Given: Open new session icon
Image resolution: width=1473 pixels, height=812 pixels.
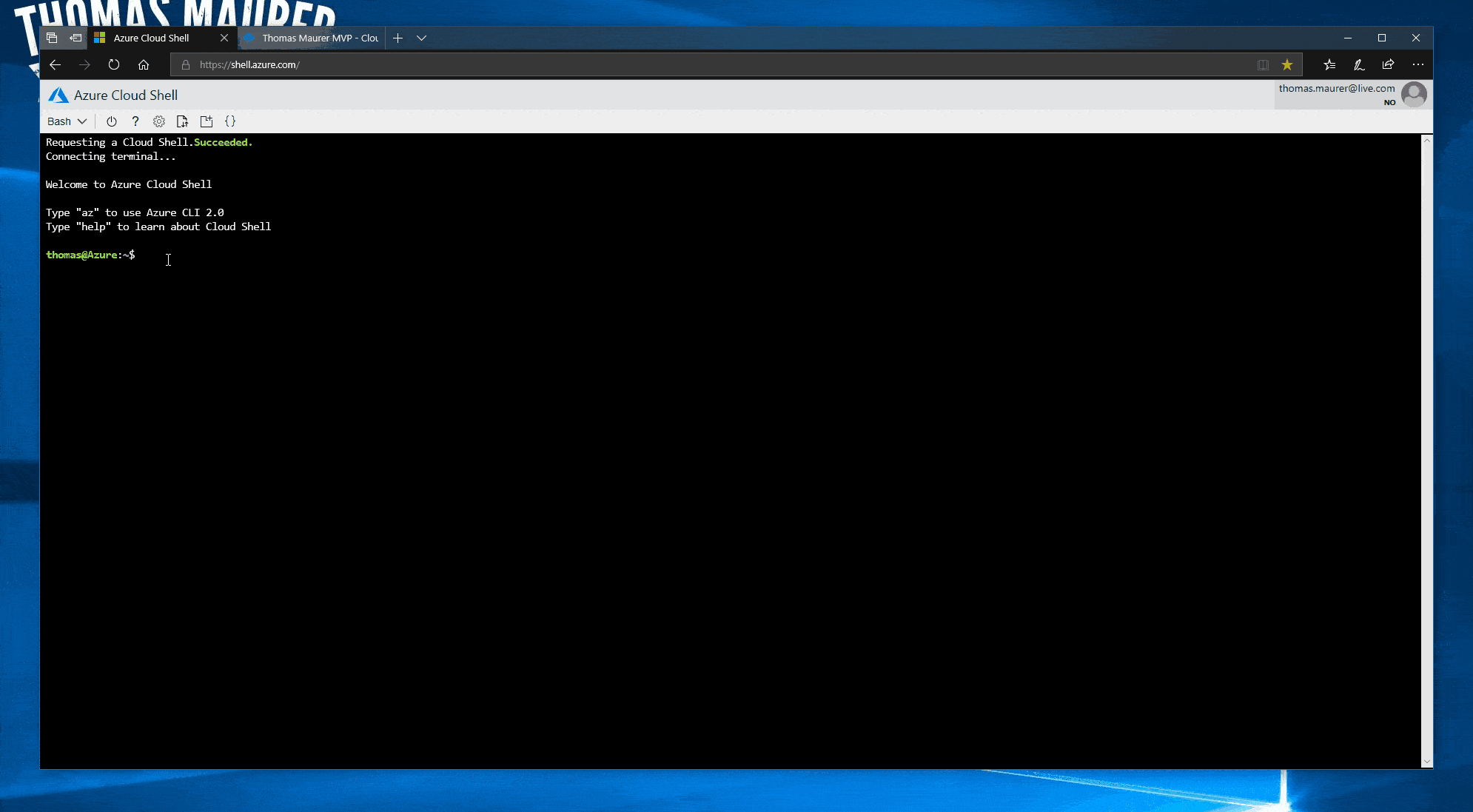Looking at the screenshot, I should tap(207, 121).
